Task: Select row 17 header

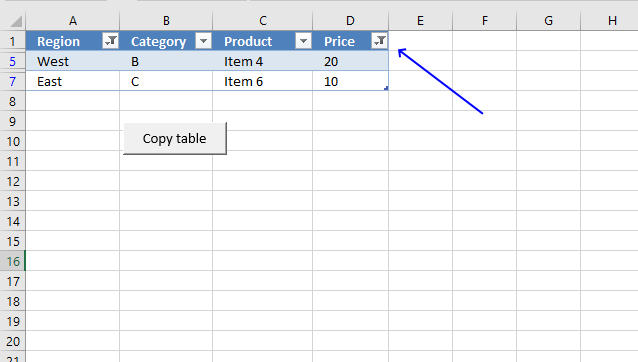Action: (13, 281)
